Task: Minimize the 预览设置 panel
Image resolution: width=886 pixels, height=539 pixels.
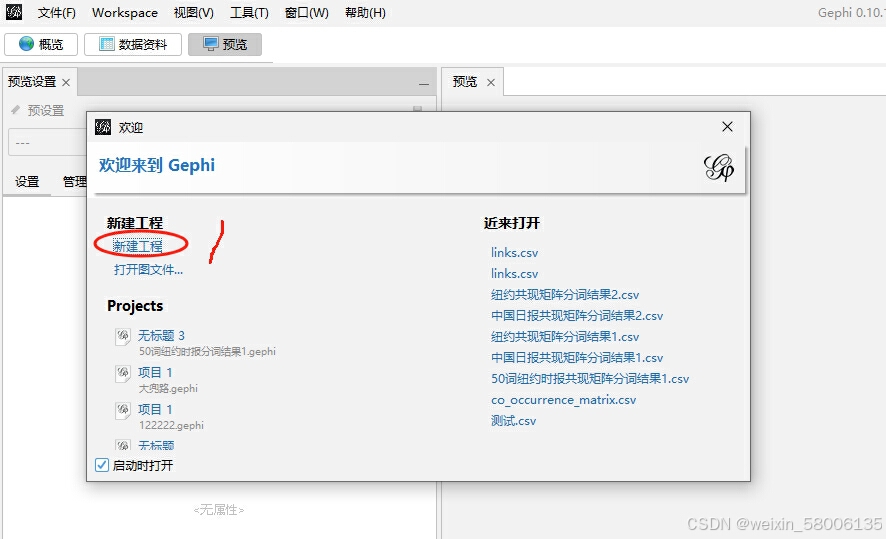Action: tap(424, 84)
